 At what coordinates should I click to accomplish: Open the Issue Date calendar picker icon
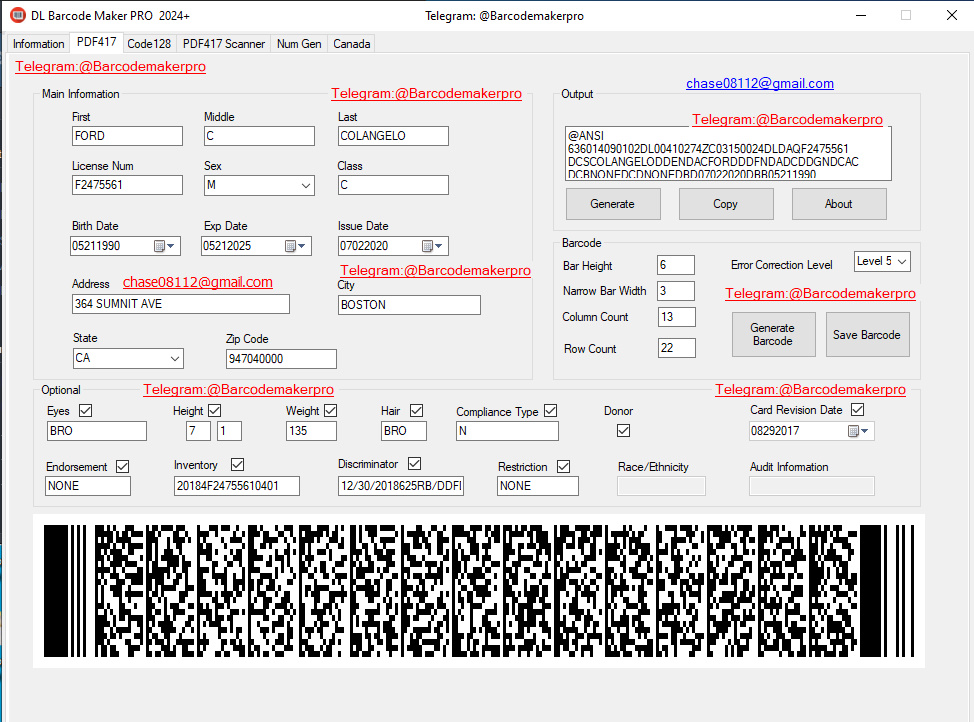432,246
